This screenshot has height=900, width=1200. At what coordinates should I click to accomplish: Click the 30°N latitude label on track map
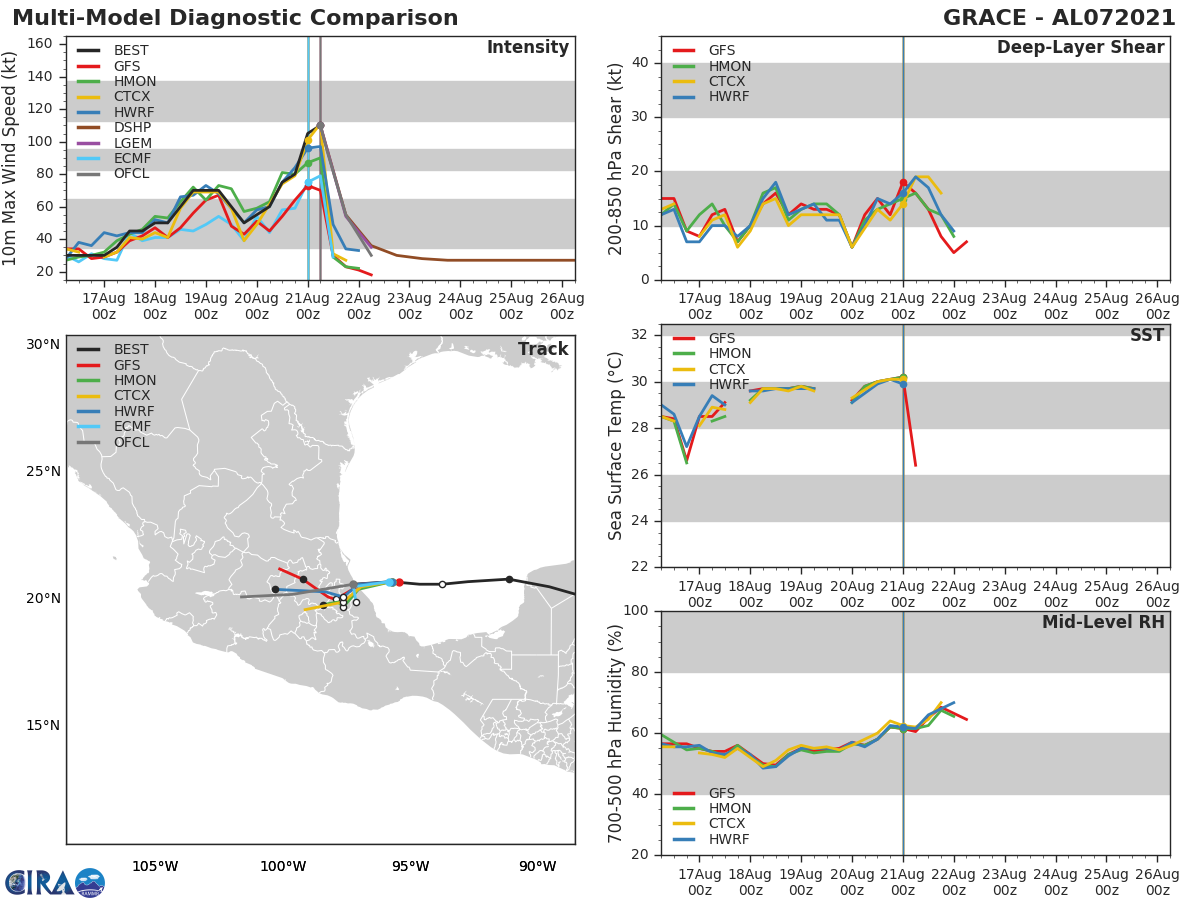tap(43, 345)
